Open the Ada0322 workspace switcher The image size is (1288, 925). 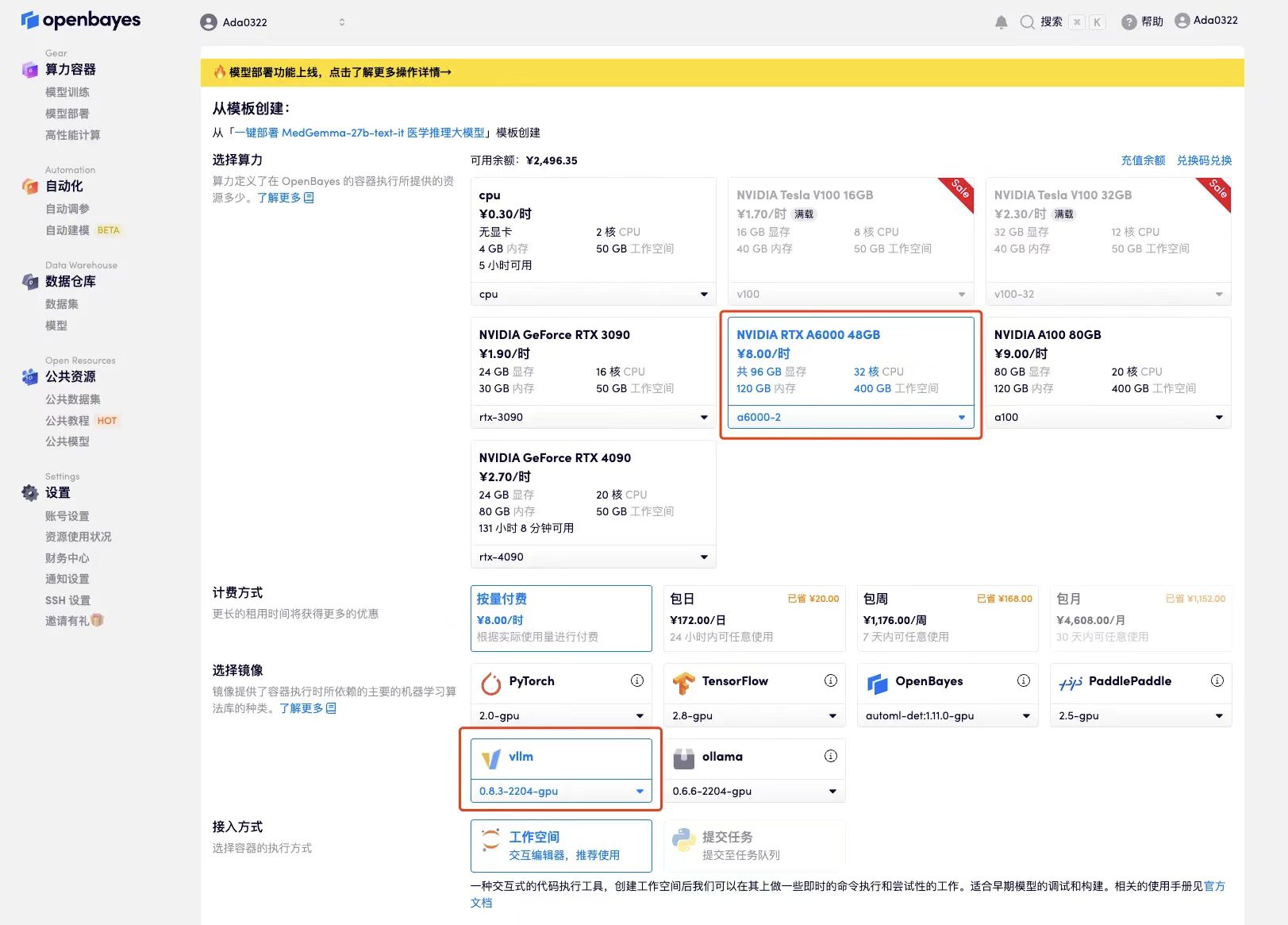click(273, 22)
